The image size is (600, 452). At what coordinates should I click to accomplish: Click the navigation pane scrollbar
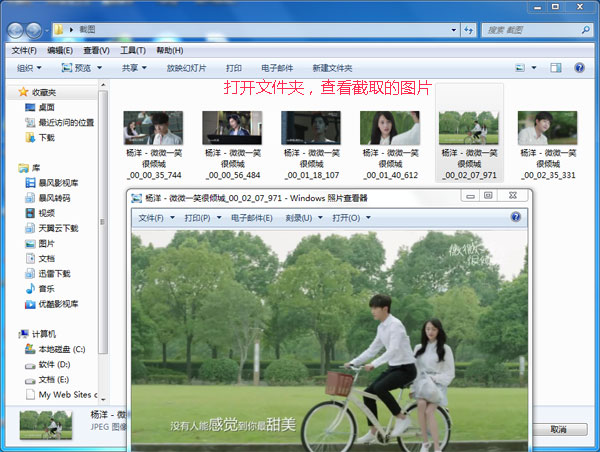[103, 222]
